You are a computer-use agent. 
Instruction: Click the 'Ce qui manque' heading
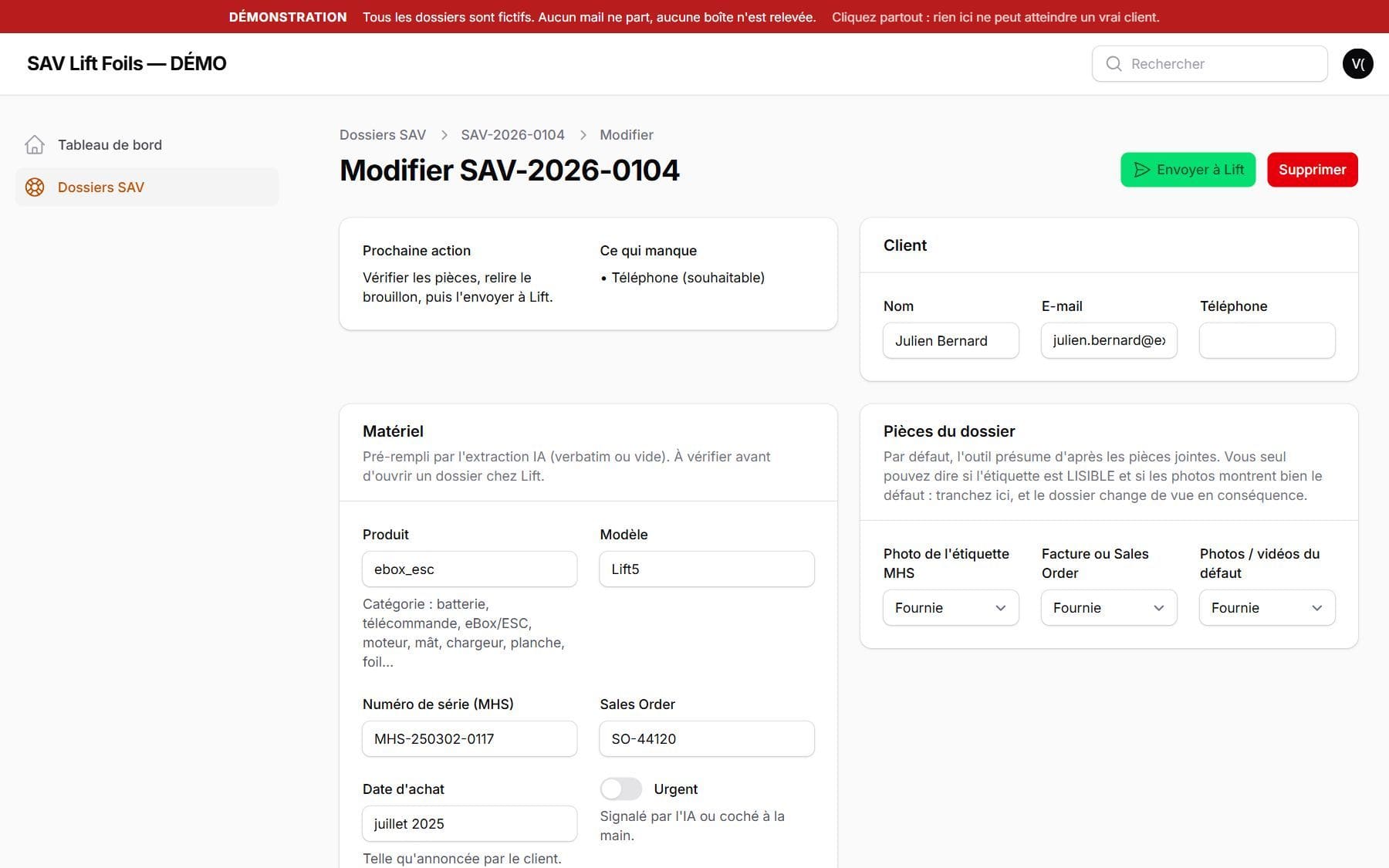tap(648, 251)
